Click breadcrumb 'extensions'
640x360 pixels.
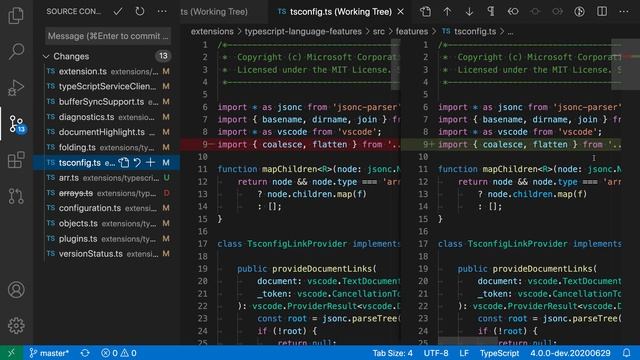tap(212, 31)
